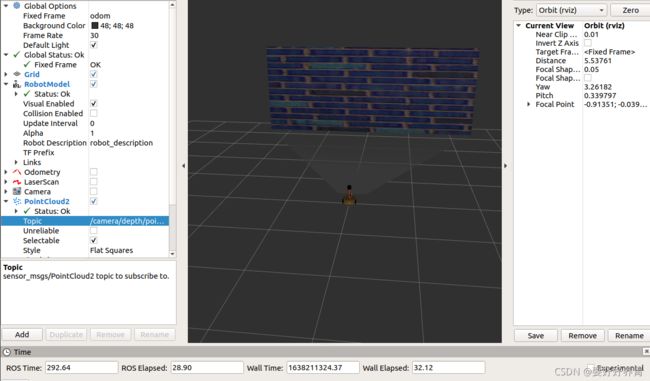
Task: Click the Background Color swatch
Action: click(x=95, y=26)
